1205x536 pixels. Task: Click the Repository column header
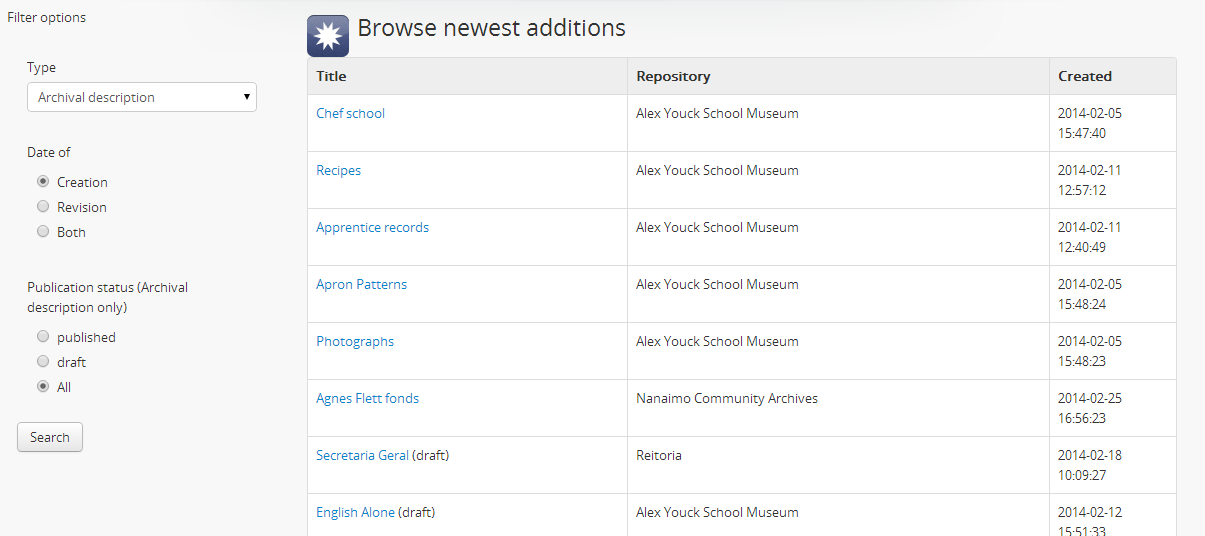coord(673,76)
